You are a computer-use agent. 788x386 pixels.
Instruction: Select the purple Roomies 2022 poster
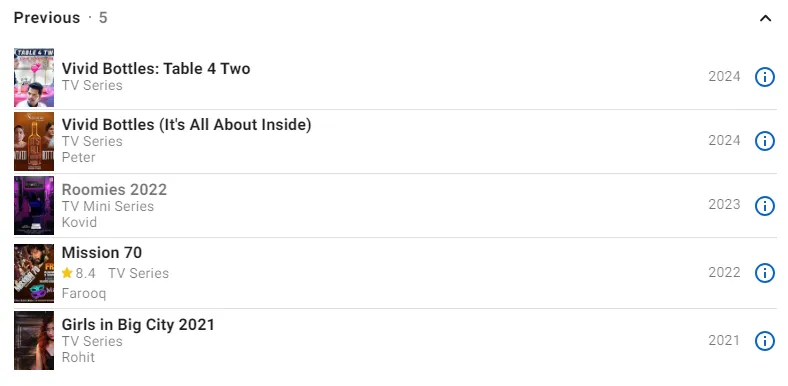(34, 206)
